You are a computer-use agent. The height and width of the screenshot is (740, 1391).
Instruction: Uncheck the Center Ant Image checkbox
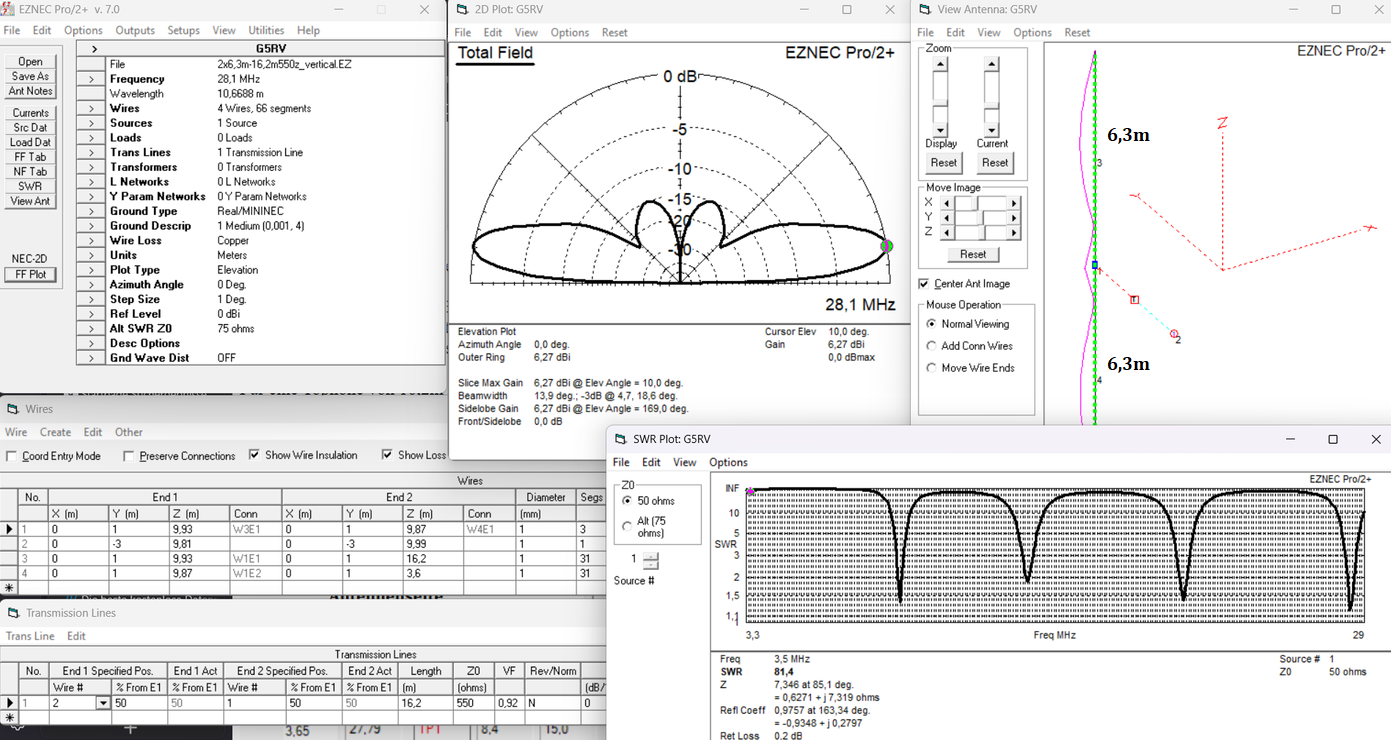(924, 284)
